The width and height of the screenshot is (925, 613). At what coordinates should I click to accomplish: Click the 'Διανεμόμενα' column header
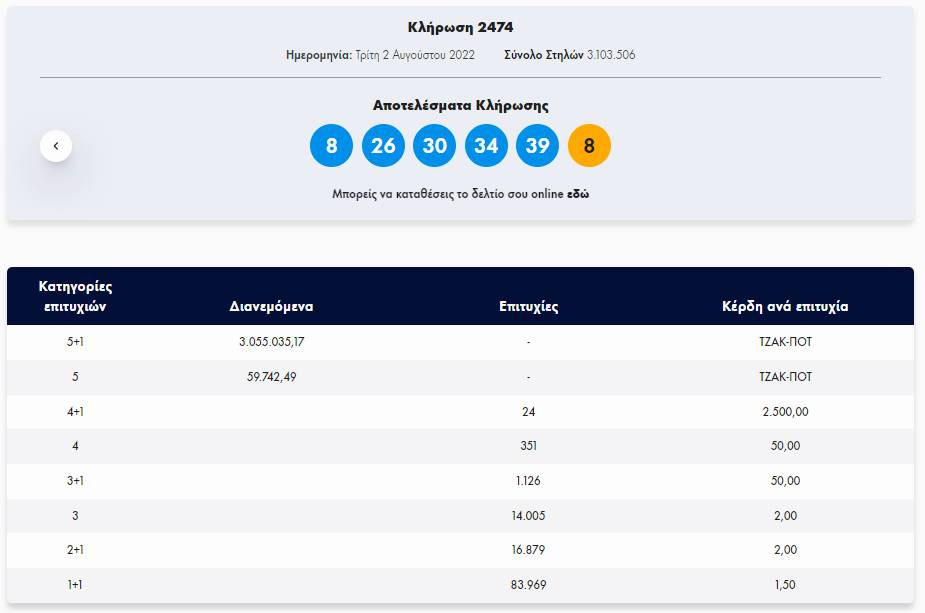click(x=271, y=306)
